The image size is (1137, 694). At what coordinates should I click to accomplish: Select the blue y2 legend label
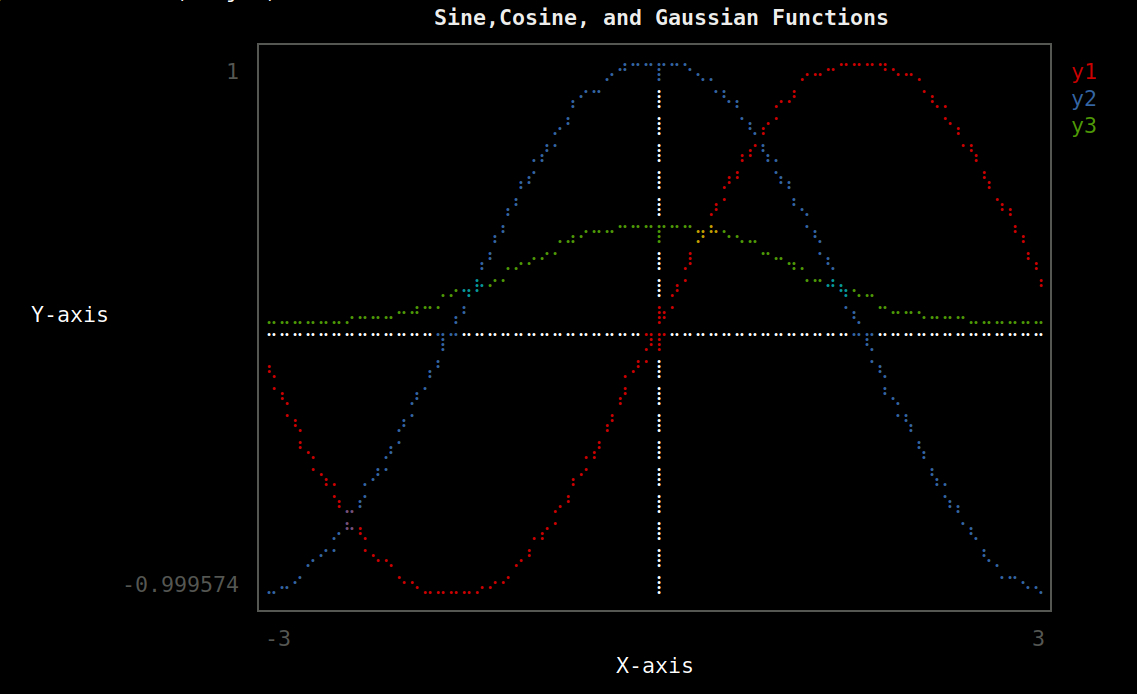pyautogui.click(x=1084, y=99)
